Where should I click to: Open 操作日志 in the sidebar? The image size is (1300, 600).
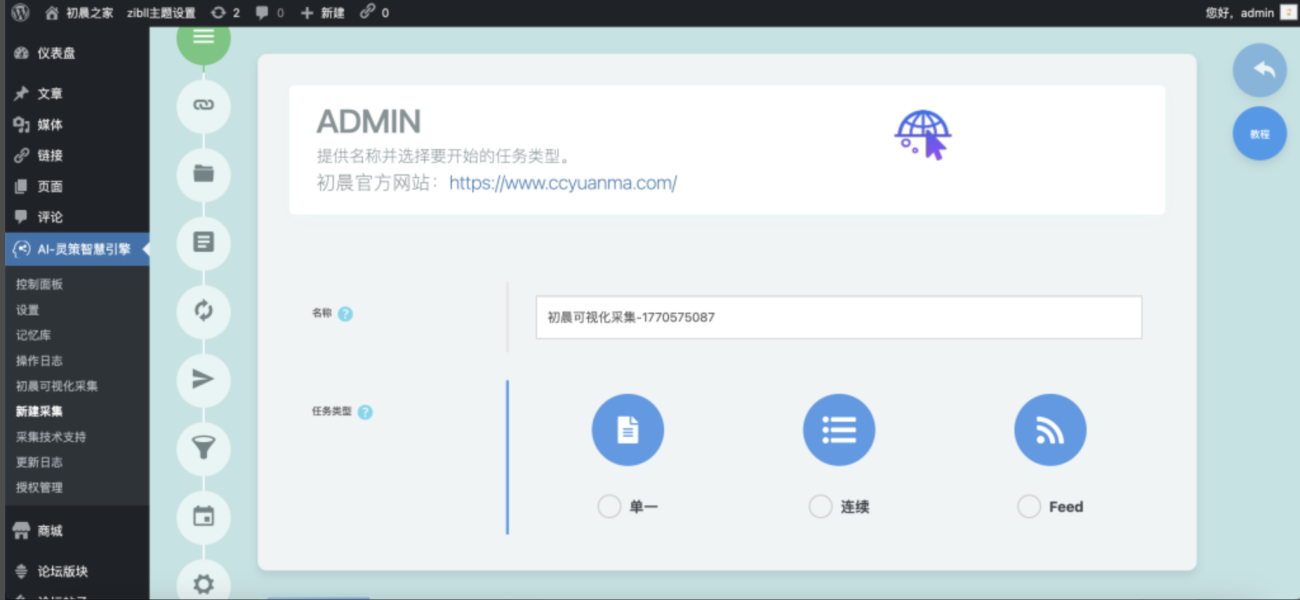tap(39, 360)
